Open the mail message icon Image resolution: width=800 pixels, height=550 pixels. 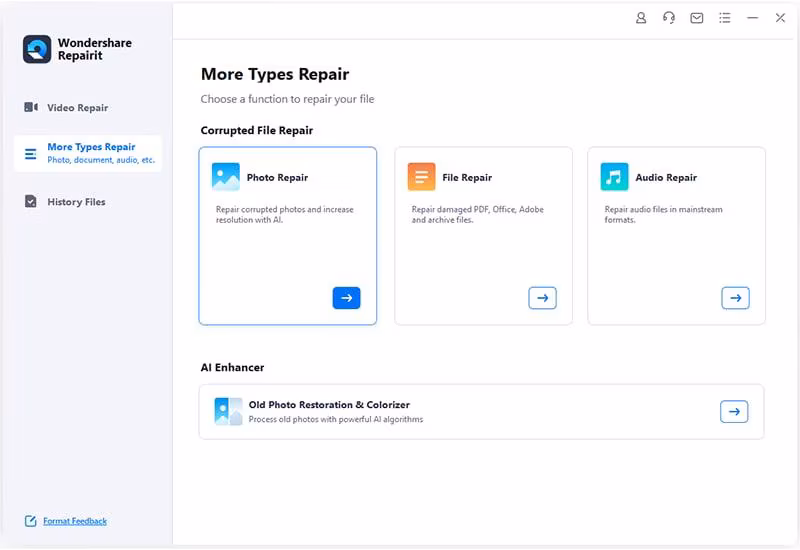click(696, 18)
